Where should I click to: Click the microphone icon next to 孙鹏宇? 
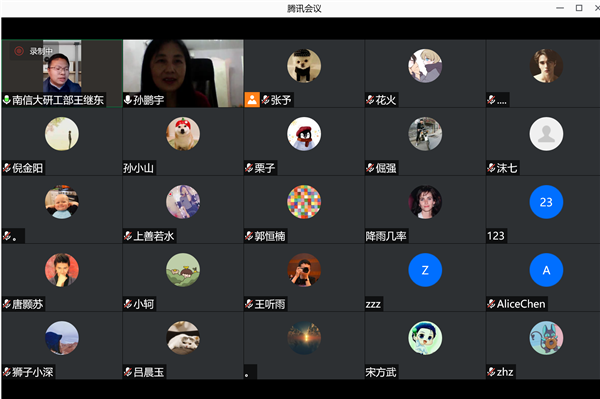coord(128,100)
